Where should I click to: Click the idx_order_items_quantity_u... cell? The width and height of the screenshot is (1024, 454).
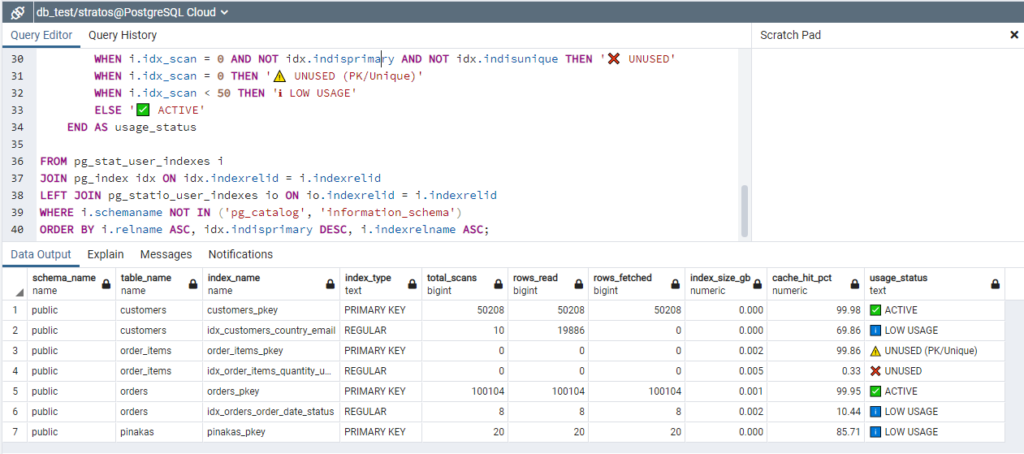click(270, 371)
